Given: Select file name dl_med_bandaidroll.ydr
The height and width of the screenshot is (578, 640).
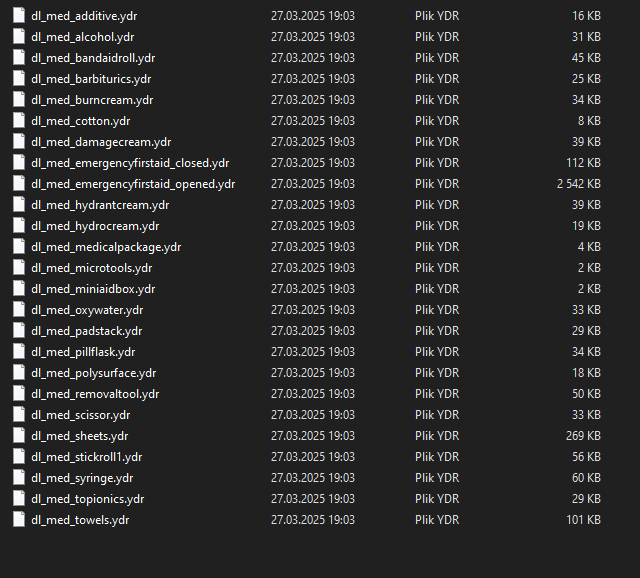Looking at the screenshot, I should 93,58.
